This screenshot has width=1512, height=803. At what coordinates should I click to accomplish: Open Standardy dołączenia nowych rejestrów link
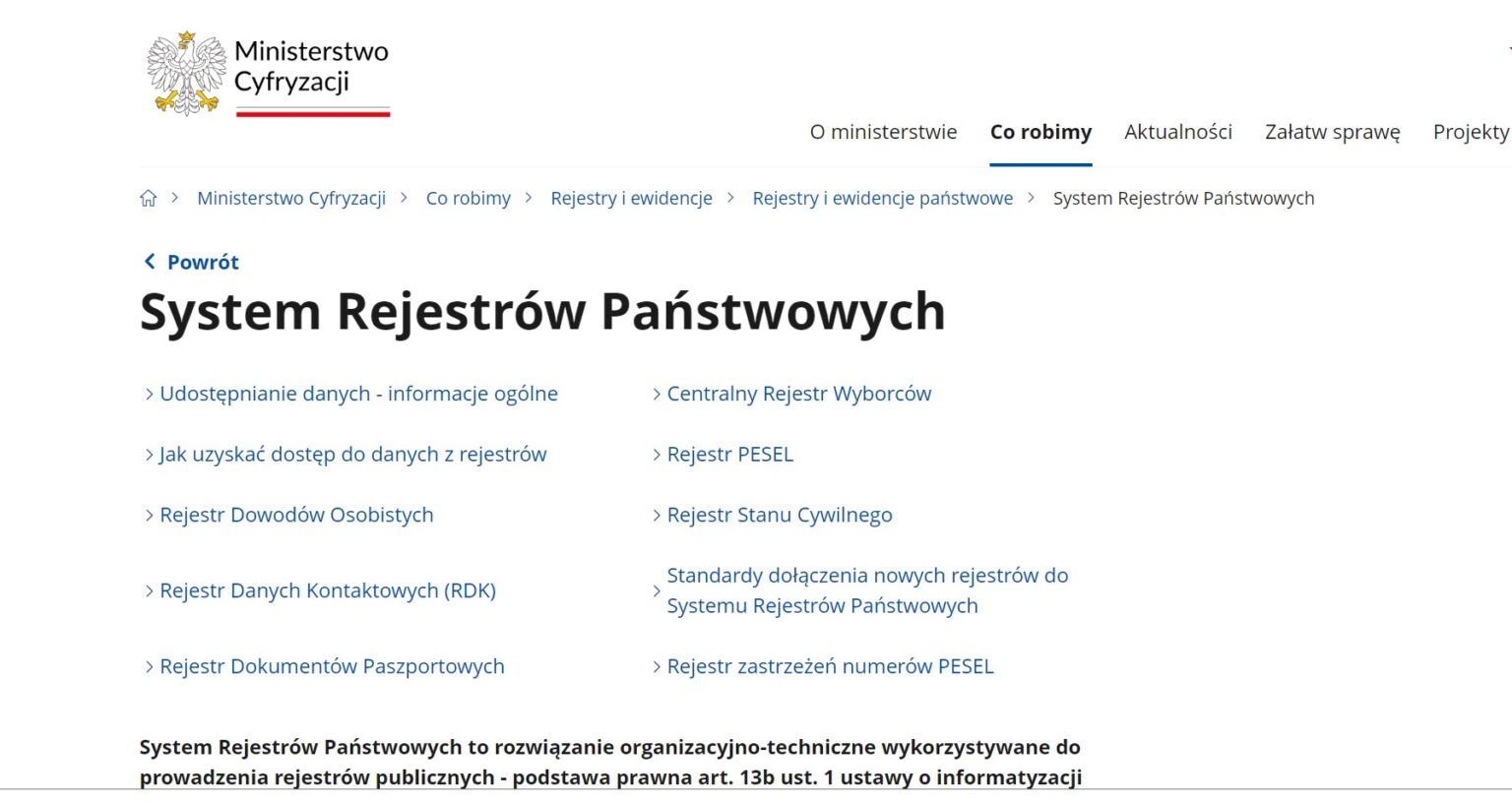pyautogui.click(x=867, y=590)
